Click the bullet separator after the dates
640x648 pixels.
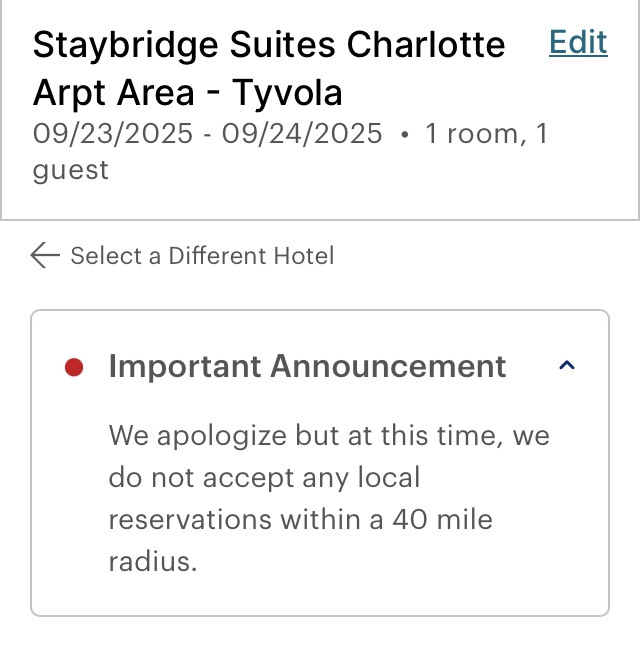(x=404, y=134)
